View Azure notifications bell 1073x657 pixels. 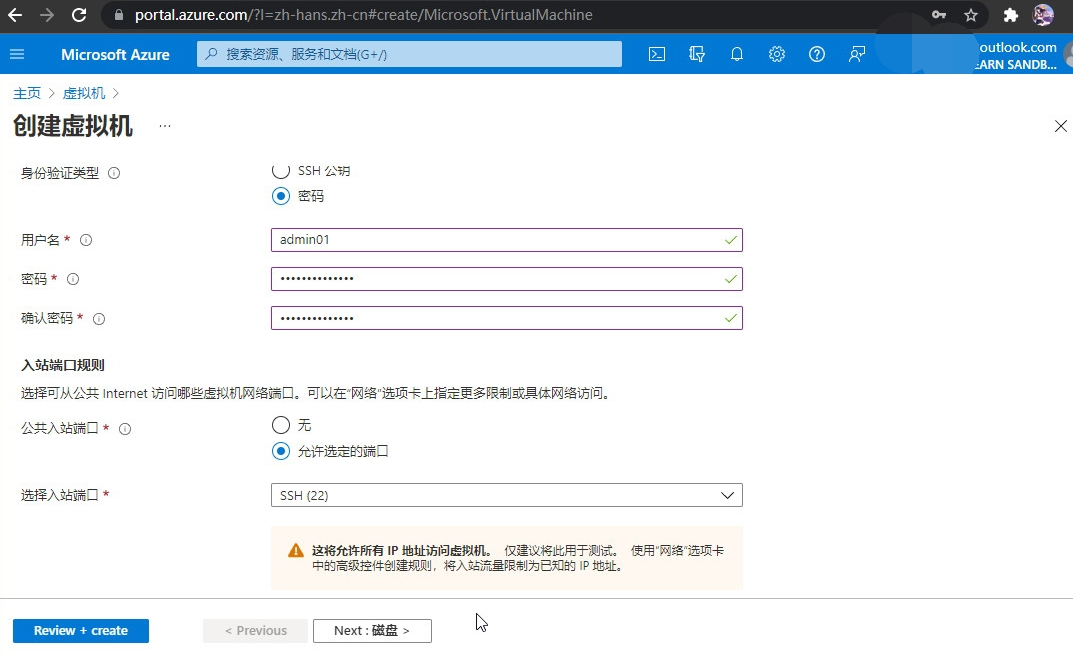(x=737, y=54)
